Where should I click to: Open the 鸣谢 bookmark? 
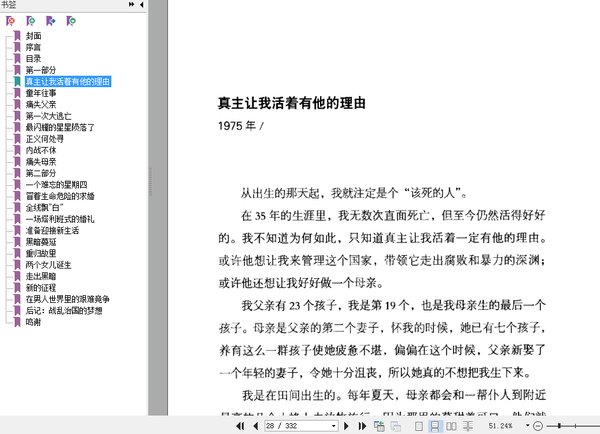[x=33, y=322]
